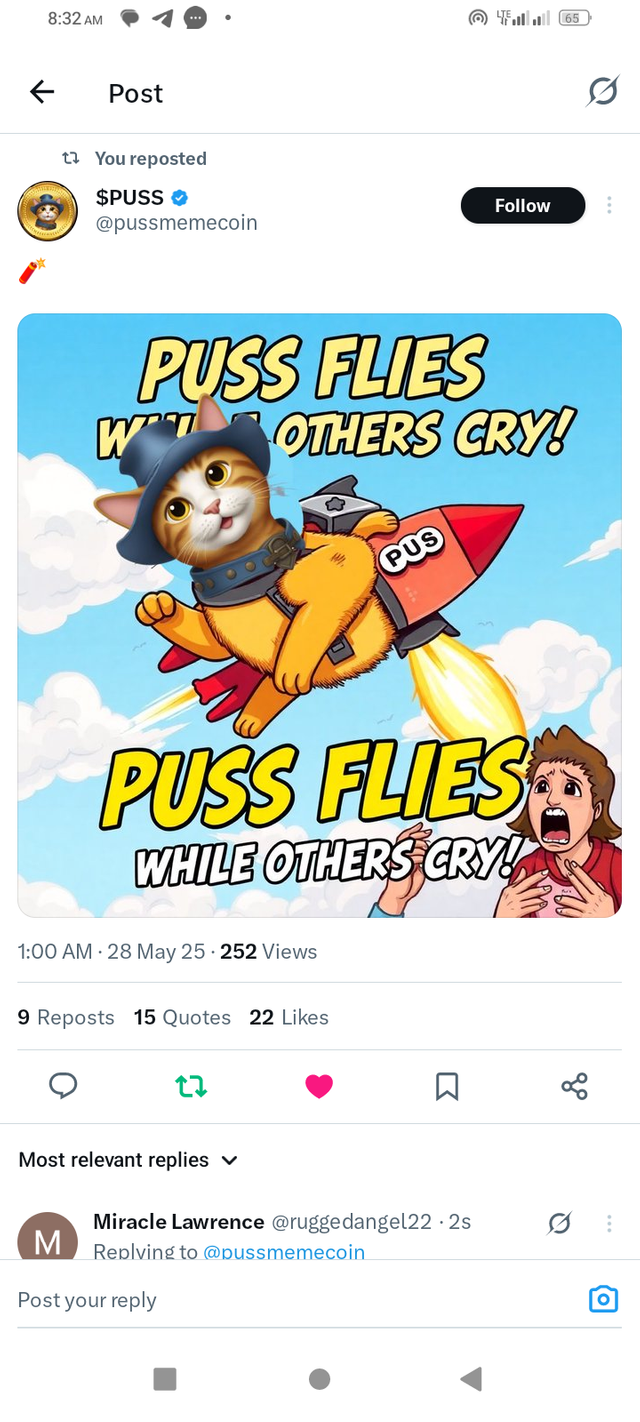Open the reply comment icon
The image size is (640, 1422).
(63, 1086)
